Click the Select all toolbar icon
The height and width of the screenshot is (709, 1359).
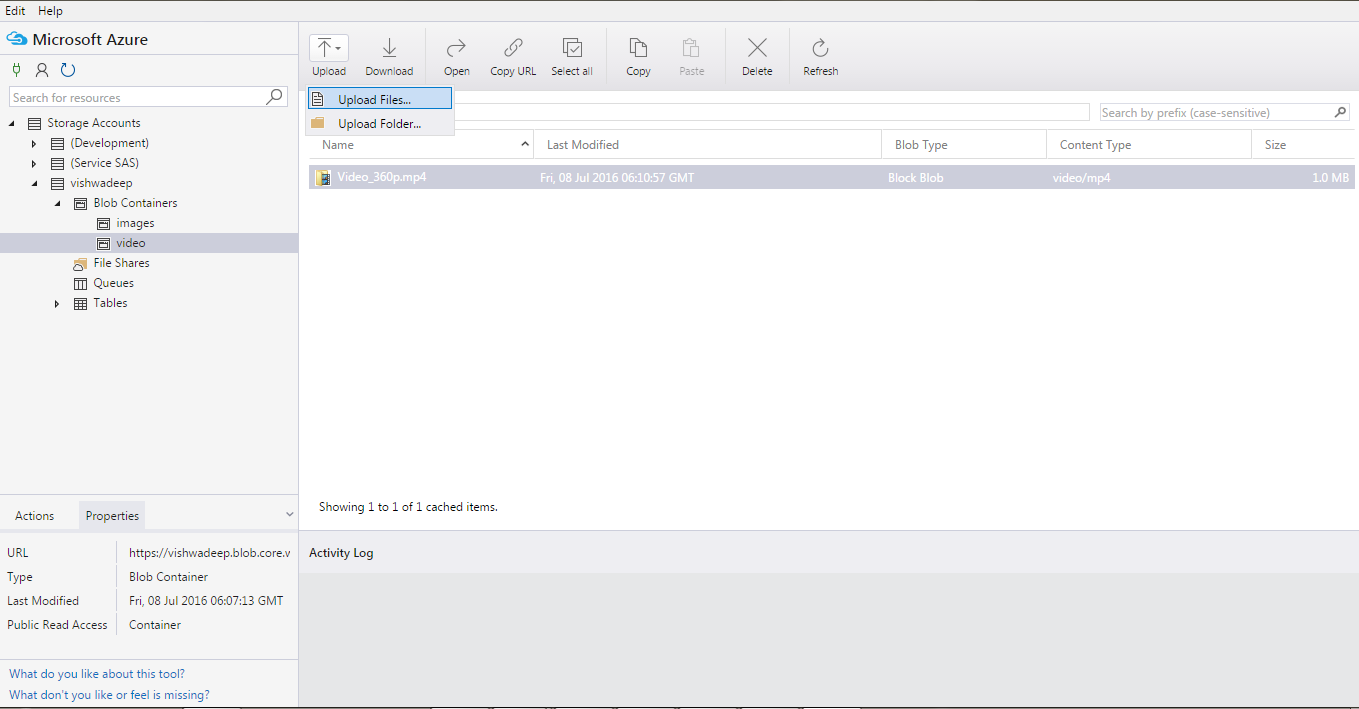point(572,48)
